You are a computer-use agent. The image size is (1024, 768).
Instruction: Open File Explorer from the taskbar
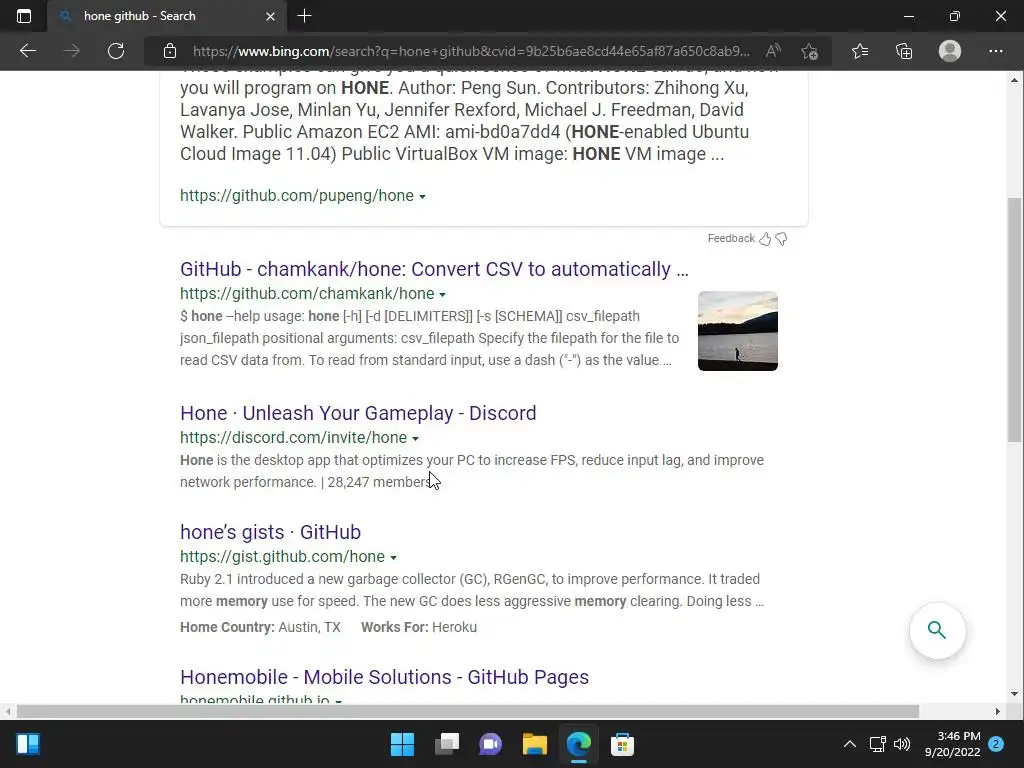535,744
